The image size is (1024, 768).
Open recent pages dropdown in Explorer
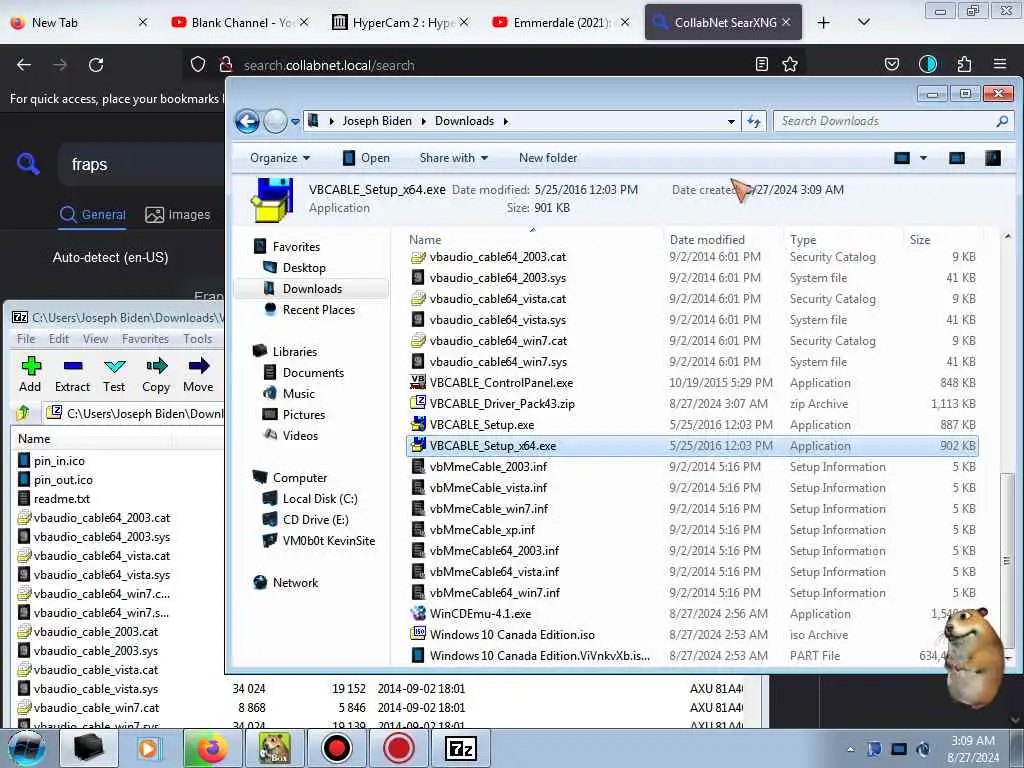pyautogui.click(x=295, y=121)
